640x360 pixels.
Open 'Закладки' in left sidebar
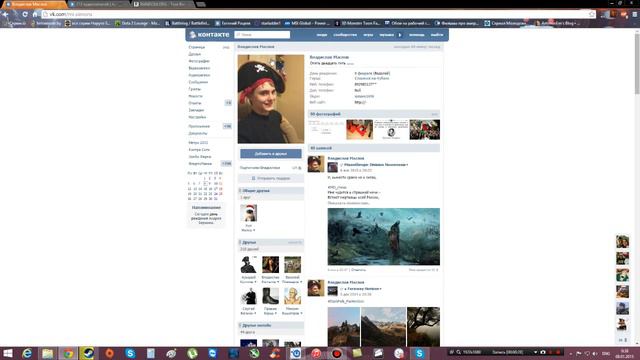[x=196, y=110]
